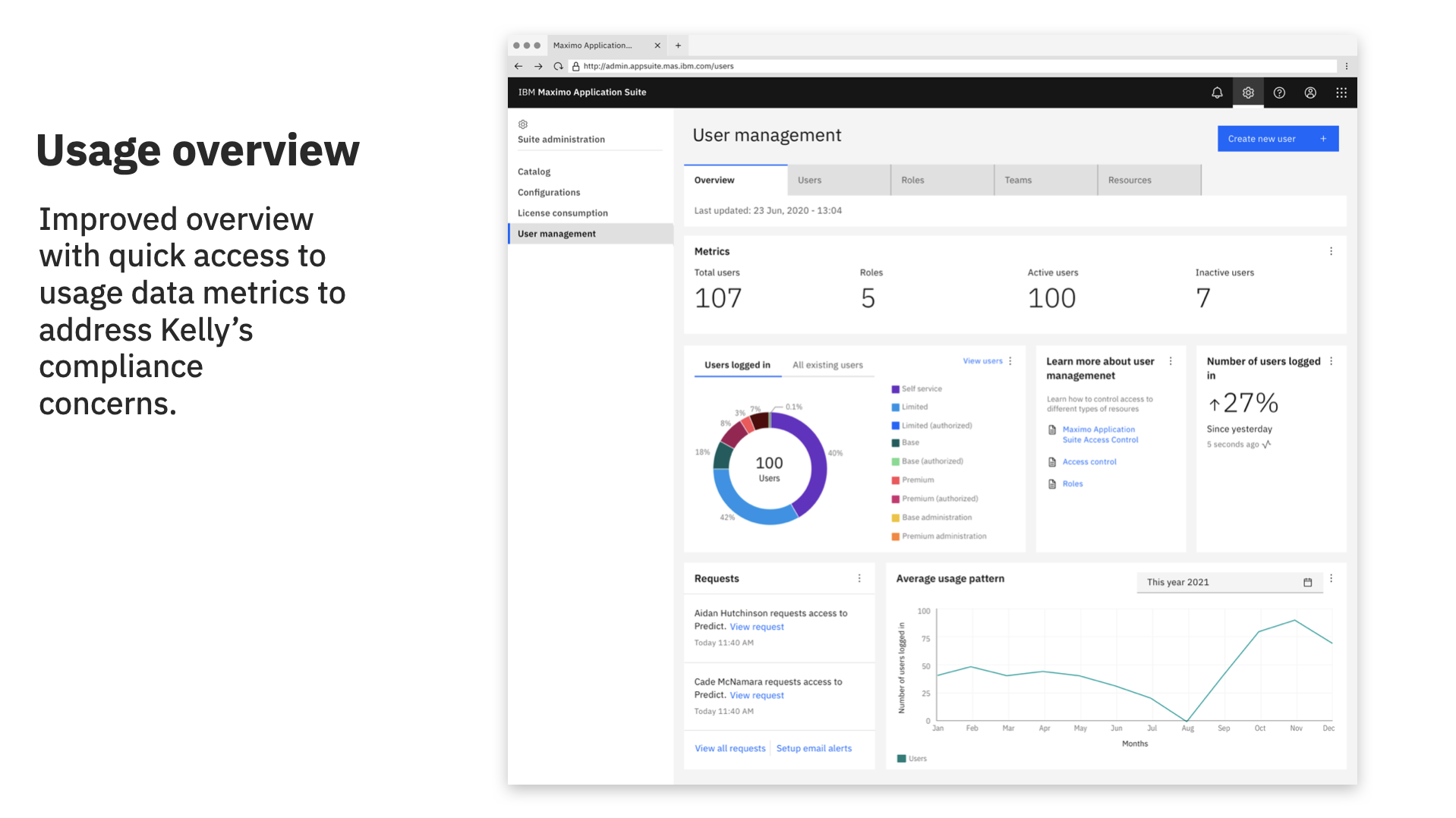Image resolution: width=1456 pixels, height=818 pixels.
Task: Click the browser forward arrow
Action: pos(538,66)
